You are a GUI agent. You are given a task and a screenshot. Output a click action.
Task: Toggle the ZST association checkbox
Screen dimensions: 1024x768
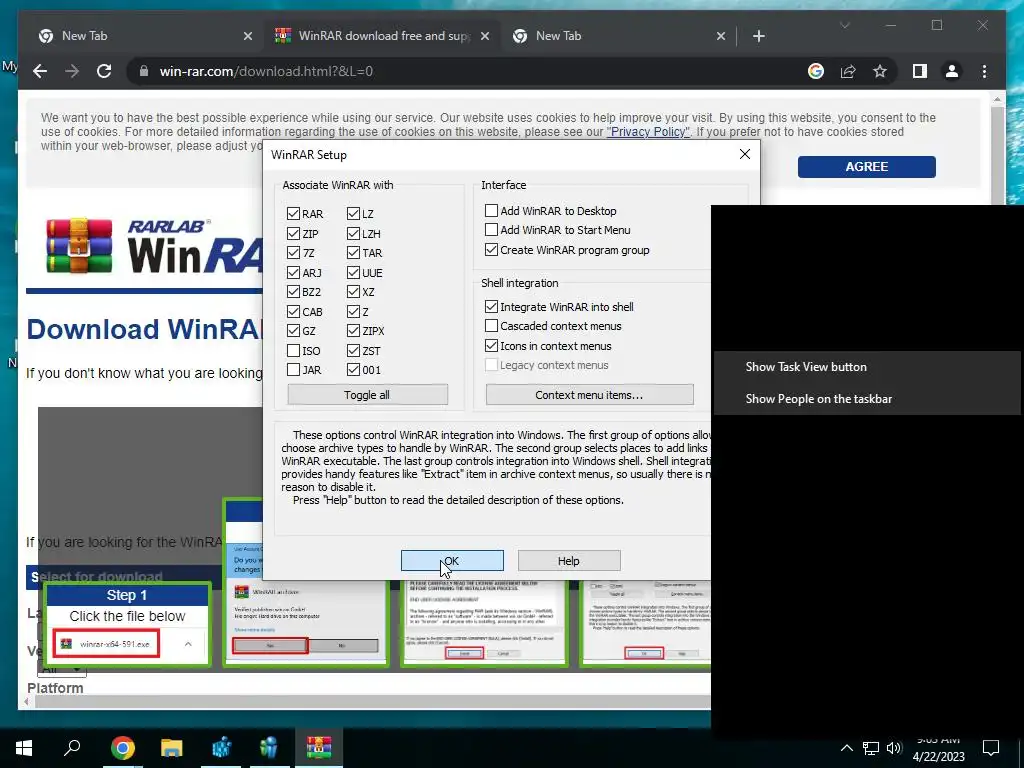click(353, 351)
